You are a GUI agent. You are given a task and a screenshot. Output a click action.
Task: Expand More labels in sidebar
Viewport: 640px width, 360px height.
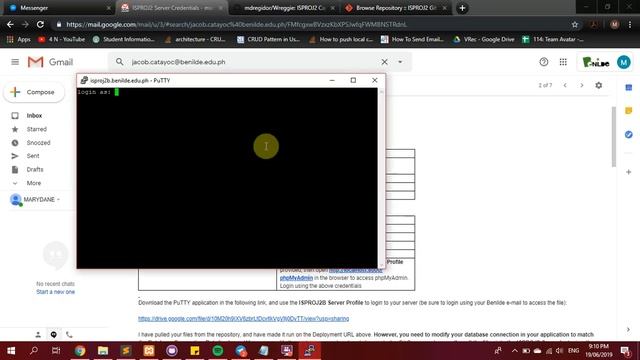click(33, 183)
